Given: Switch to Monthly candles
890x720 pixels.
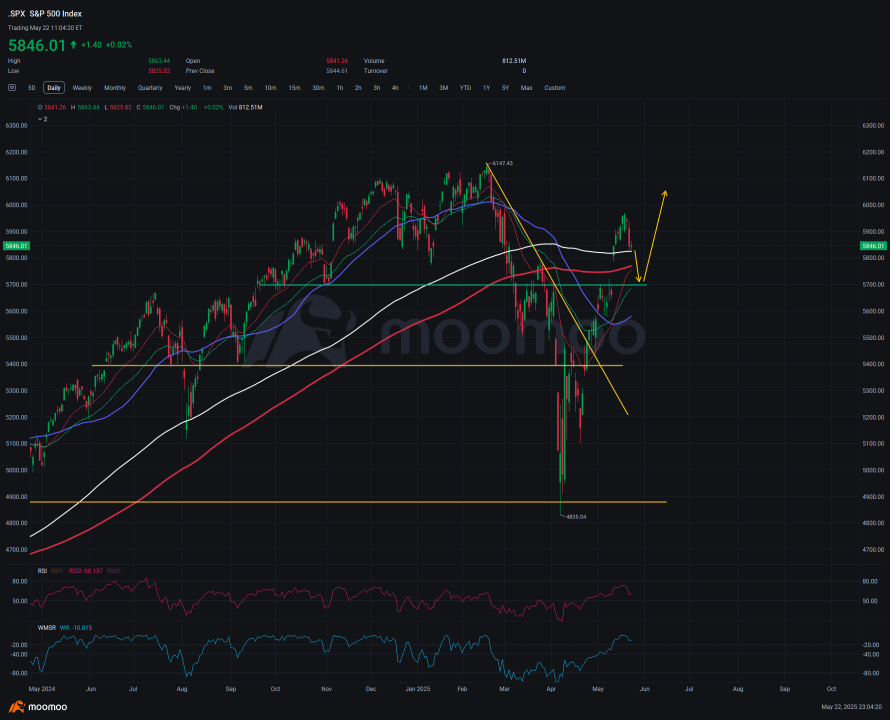Looking at the screenshot, I should (x=115, y=88).
